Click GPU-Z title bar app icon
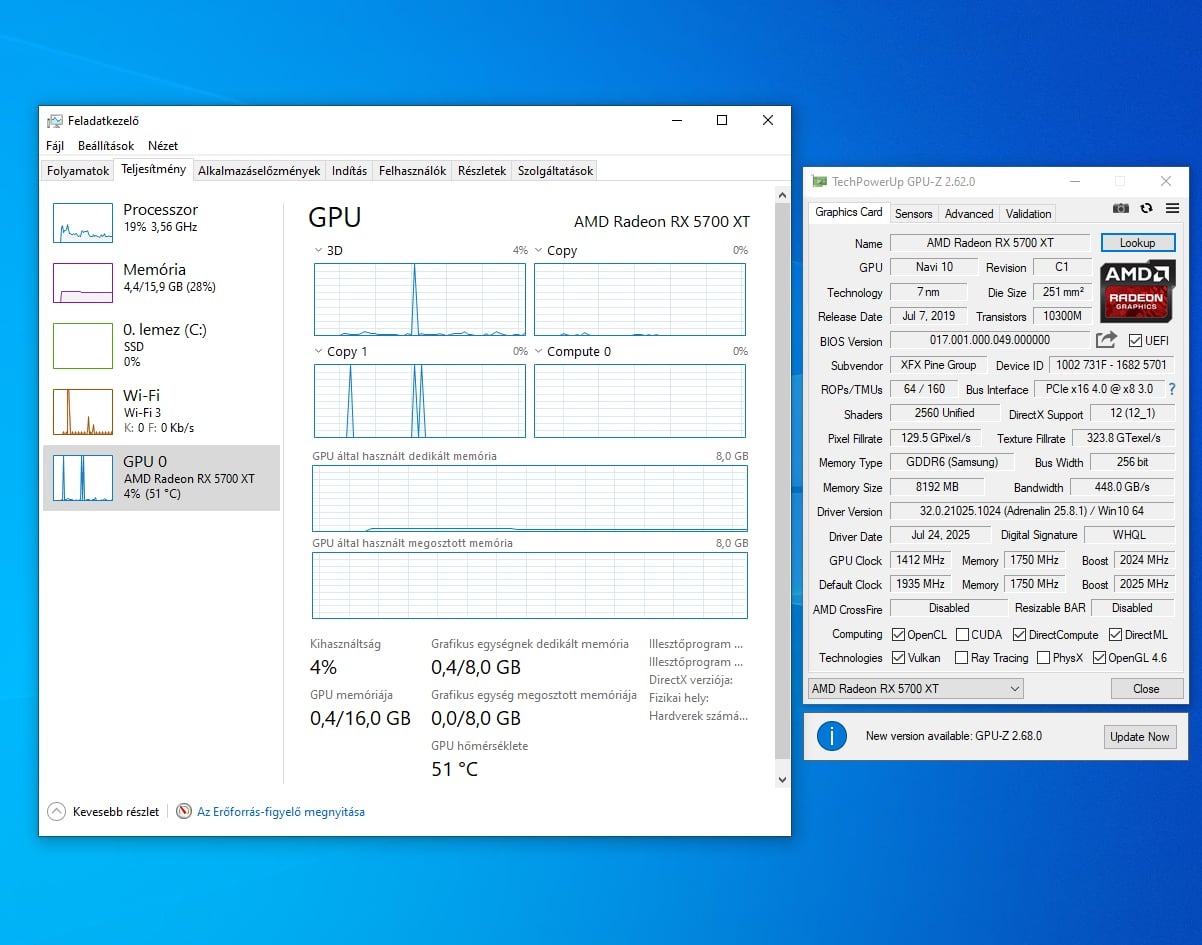The image size is (1202, 945). click(819, 182)
